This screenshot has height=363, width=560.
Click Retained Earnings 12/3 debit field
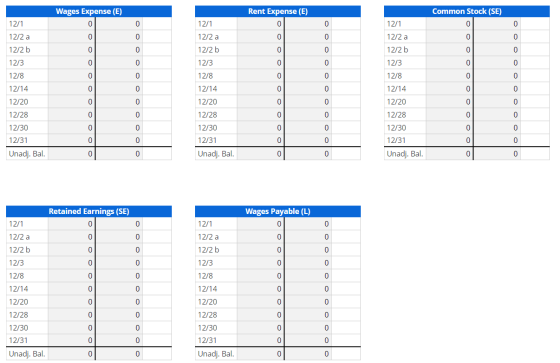tap(71, 263)
